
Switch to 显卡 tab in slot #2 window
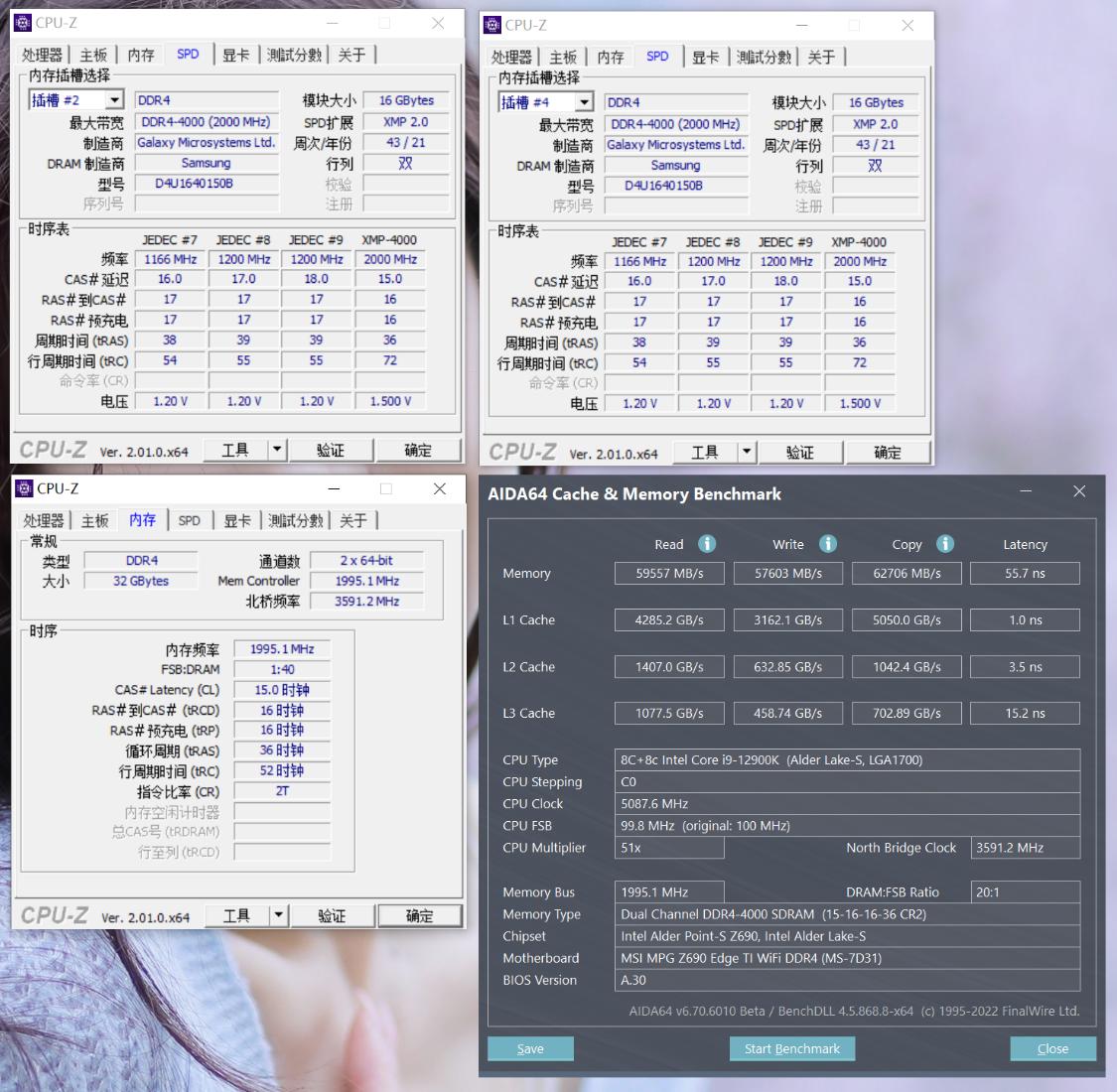pos(235,55)
